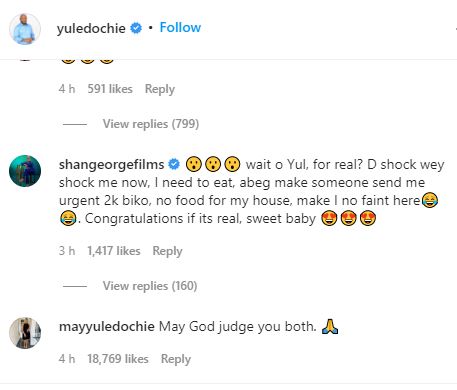
Task: Reply to the comment with 591 likes
Action: (x=160, y=89)
